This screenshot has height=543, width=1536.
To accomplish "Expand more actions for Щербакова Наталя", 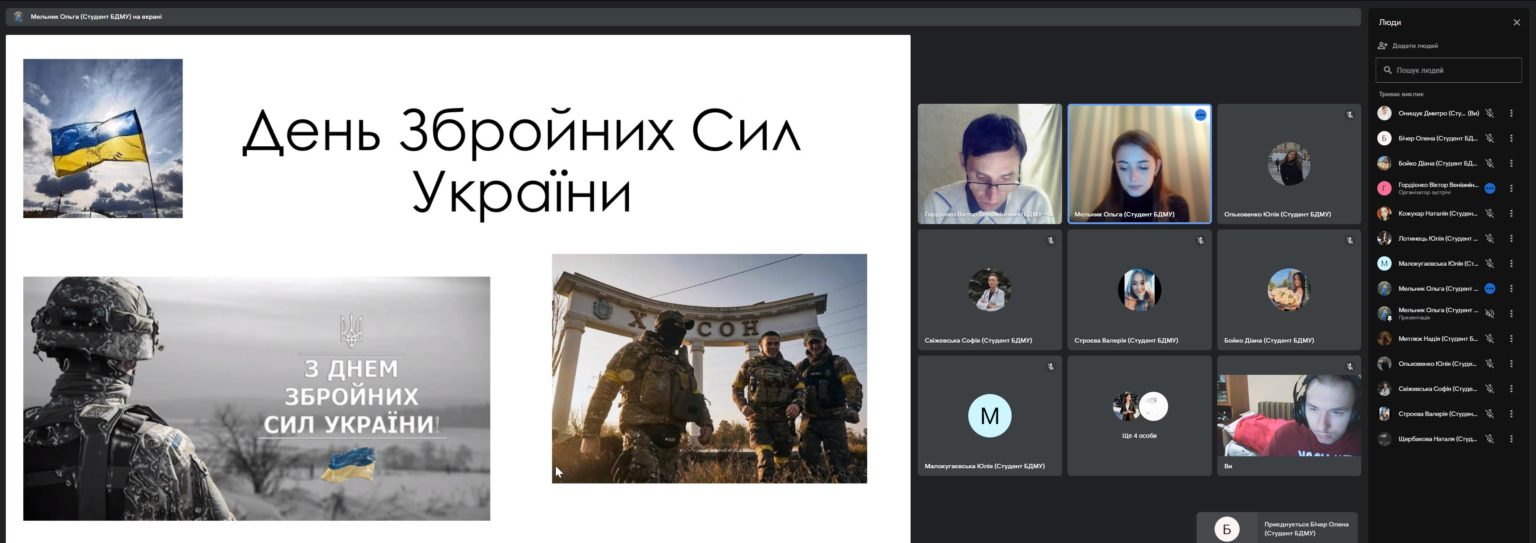I will point(1511,439).
